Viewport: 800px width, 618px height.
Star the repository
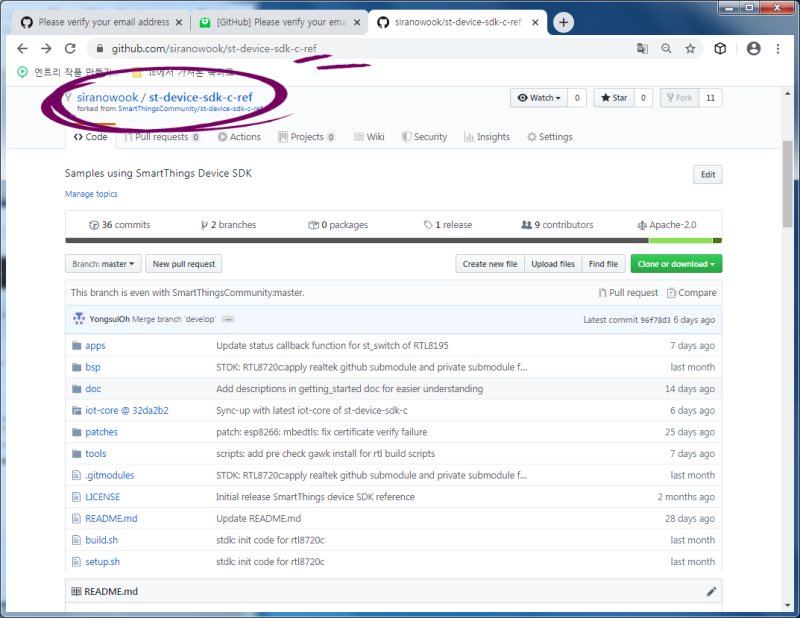[612, 98]
